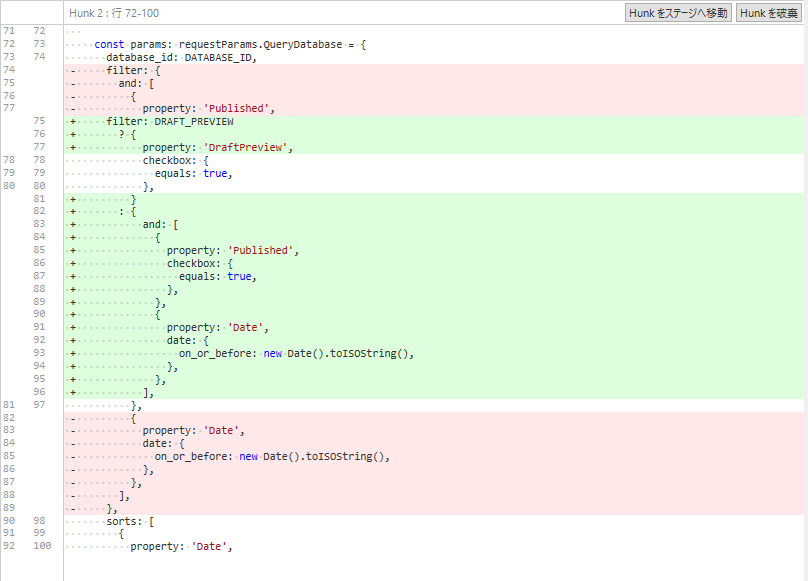
Task: Click the 'sorts: [' line
Action: pyautogui.click(x=130, y=520)
